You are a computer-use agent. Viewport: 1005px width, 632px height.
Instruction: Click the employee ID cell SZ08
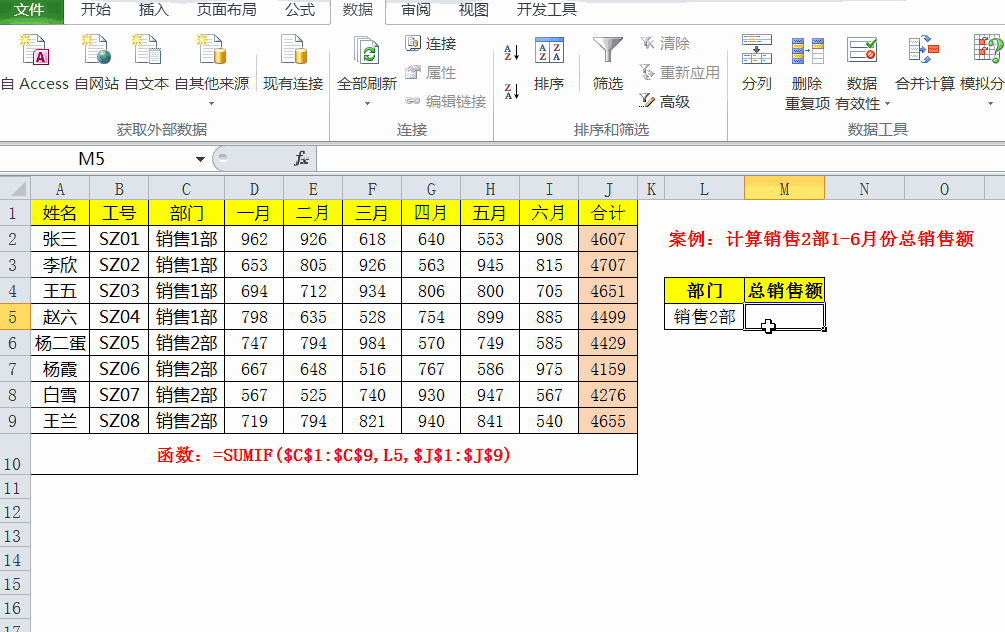tap(119, 421)
